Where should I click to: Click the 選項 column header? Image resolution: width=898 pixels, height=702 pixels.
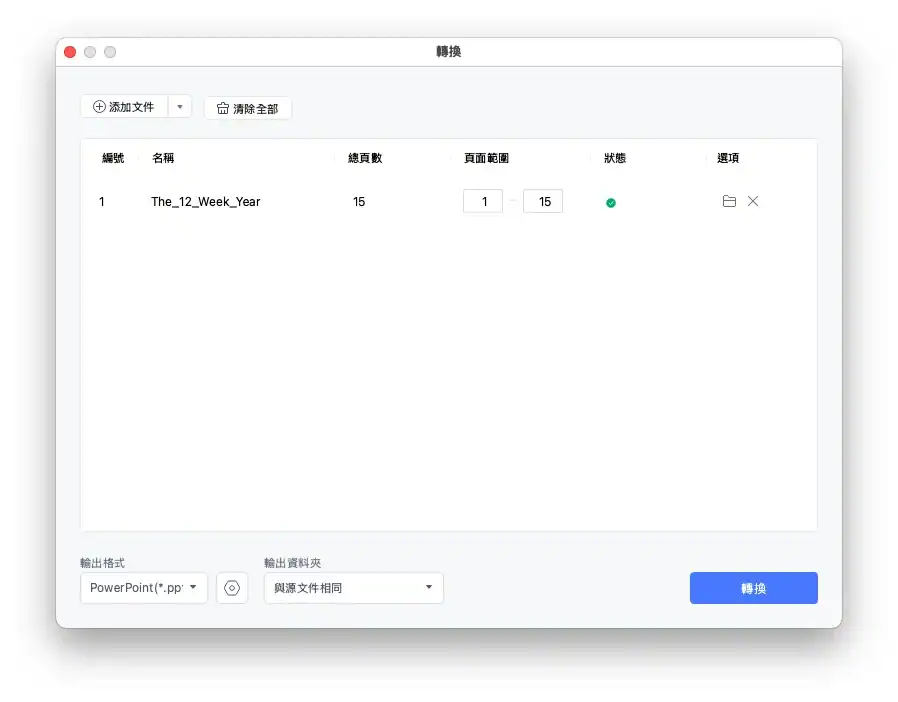(x=728, y=158)
